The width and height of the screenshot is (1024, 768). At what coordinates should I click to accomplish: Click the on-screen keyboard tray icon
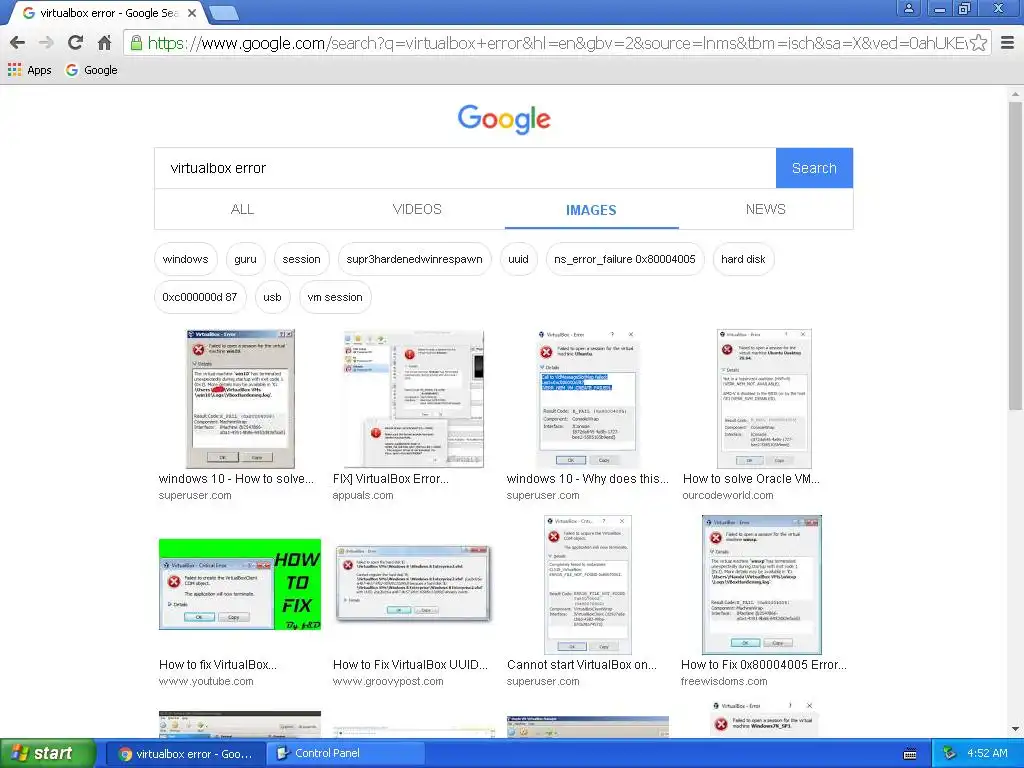[x=910, y=754]
